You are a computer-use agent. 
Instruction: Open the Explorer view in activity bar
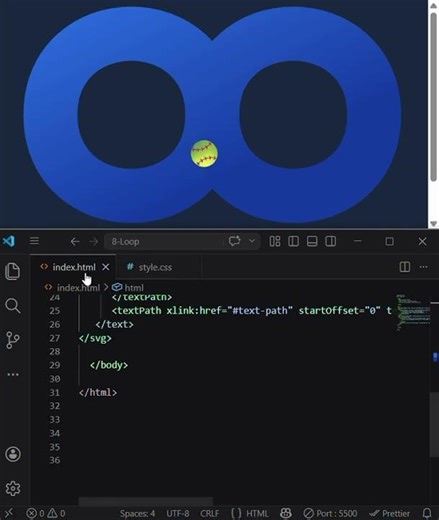tap(13, 271)
